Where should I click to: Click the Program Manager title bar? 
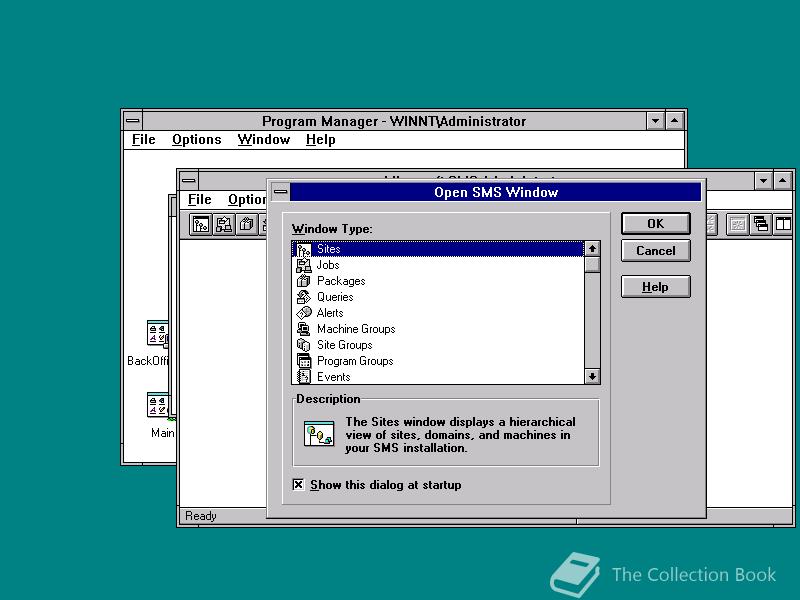pyautogui.click(x=394, y=121)
